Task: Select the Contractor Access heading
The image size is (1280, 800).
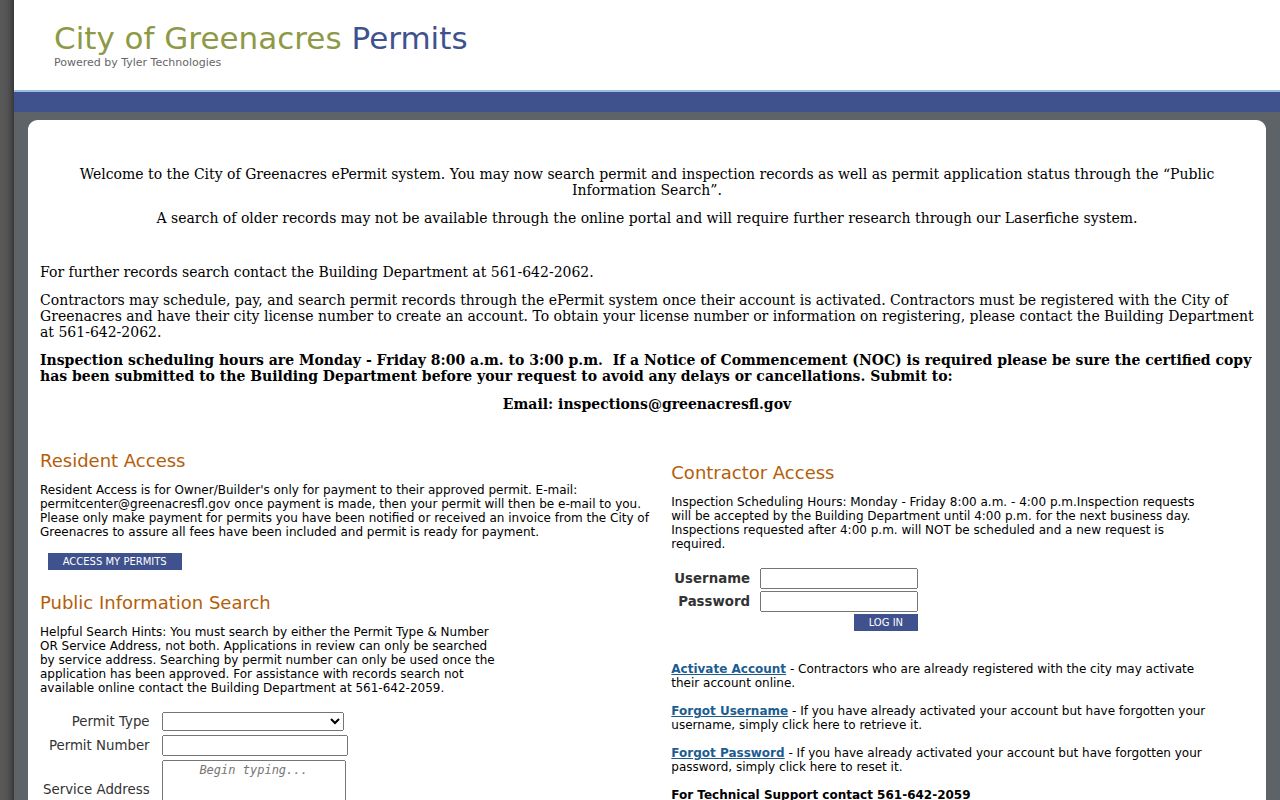Action: click(x=752, y=473)
